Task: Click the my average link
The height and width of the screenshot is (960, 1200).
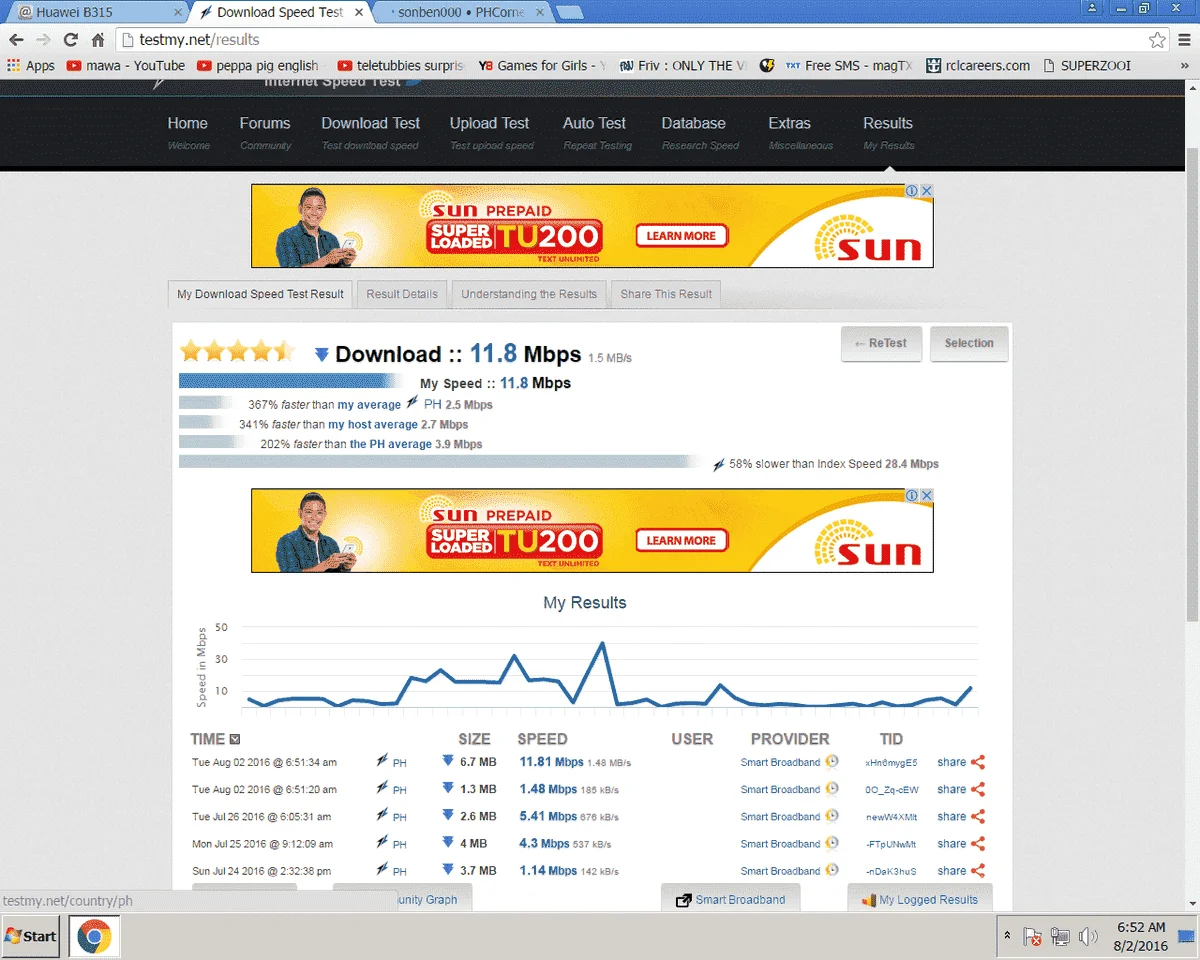Action: pos(369,405)
